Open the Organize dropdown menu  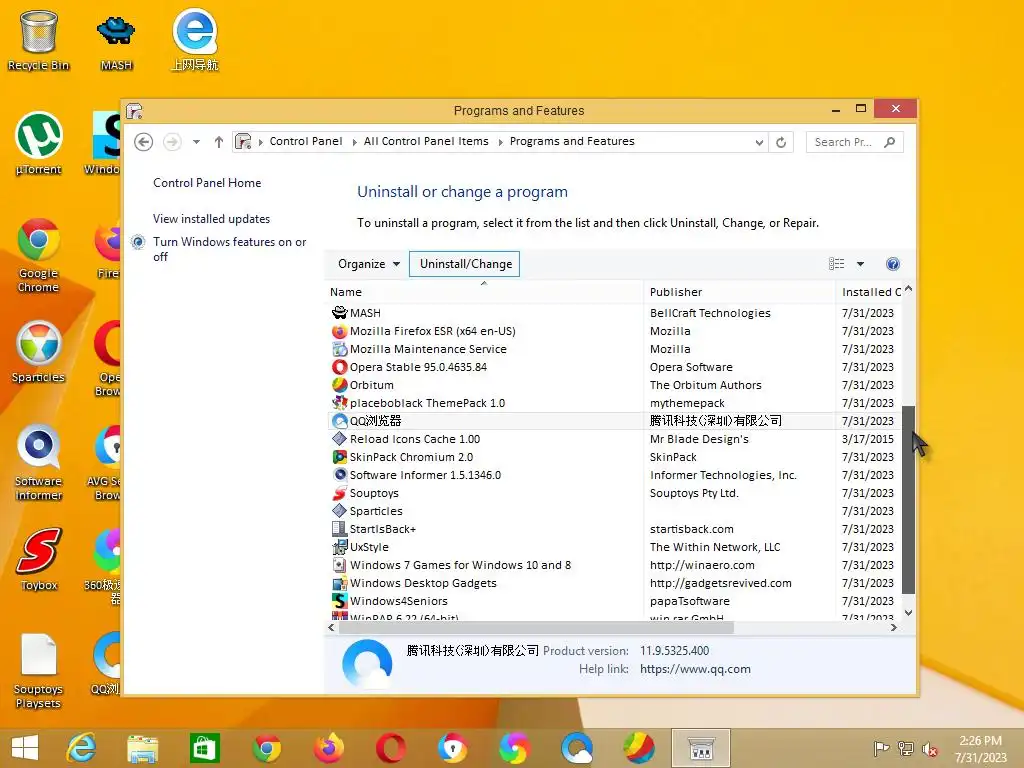369,264
